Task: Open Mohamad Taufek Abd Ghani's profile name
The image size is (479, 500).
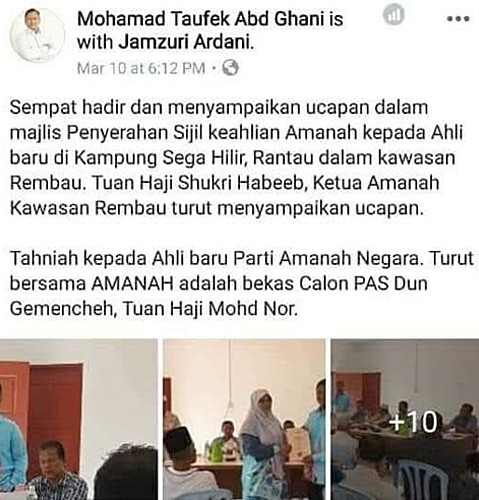Action: tap(199, 19)
